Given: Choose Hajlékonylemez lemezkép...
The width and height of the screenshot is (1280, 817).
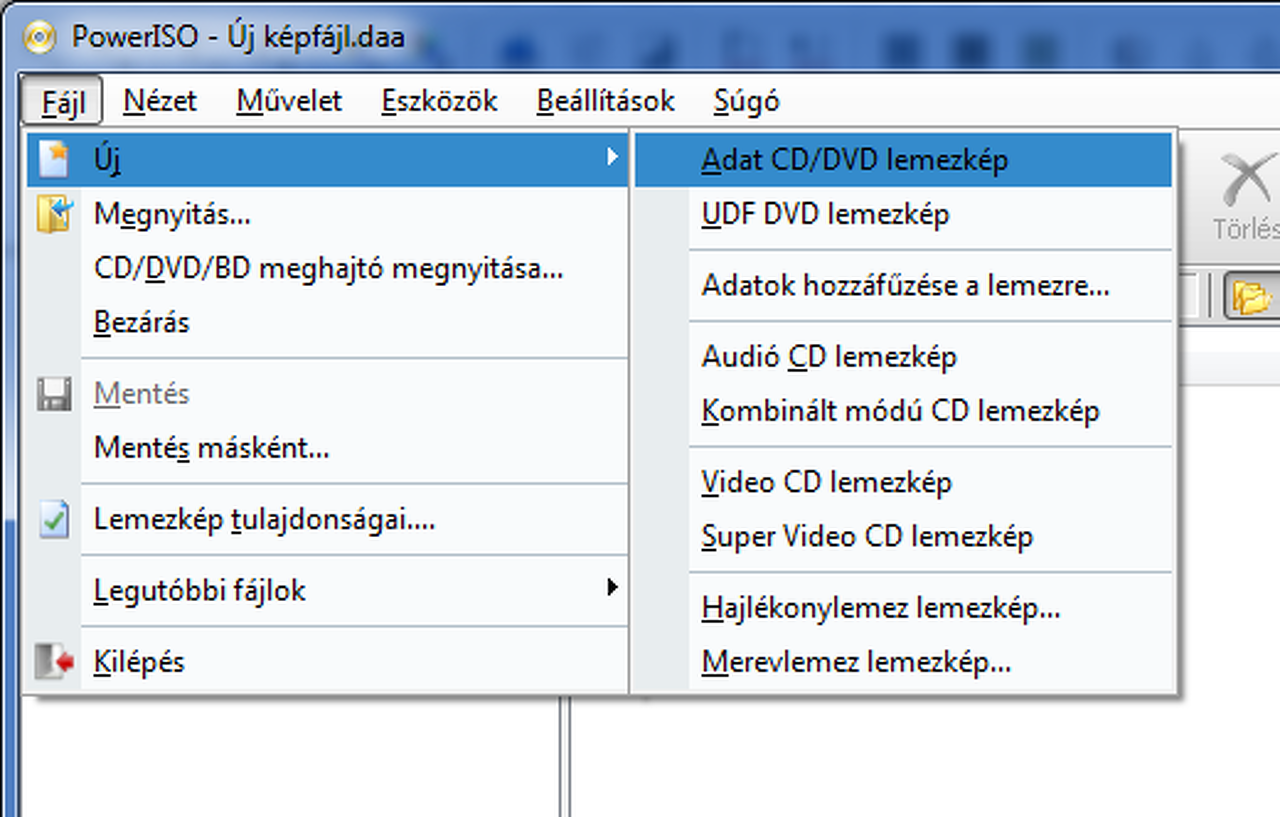Looking at the screenshot, I should tap(903, 608).
